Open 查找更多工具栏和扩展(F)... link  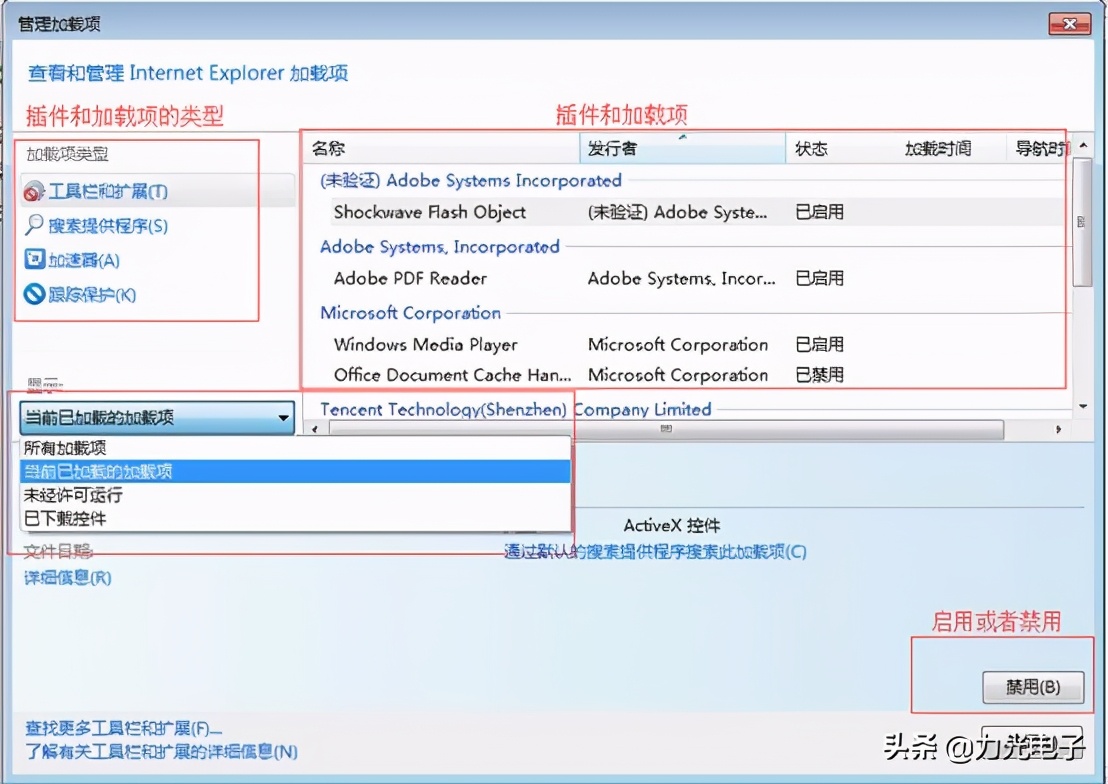click(x=124, y=727)
